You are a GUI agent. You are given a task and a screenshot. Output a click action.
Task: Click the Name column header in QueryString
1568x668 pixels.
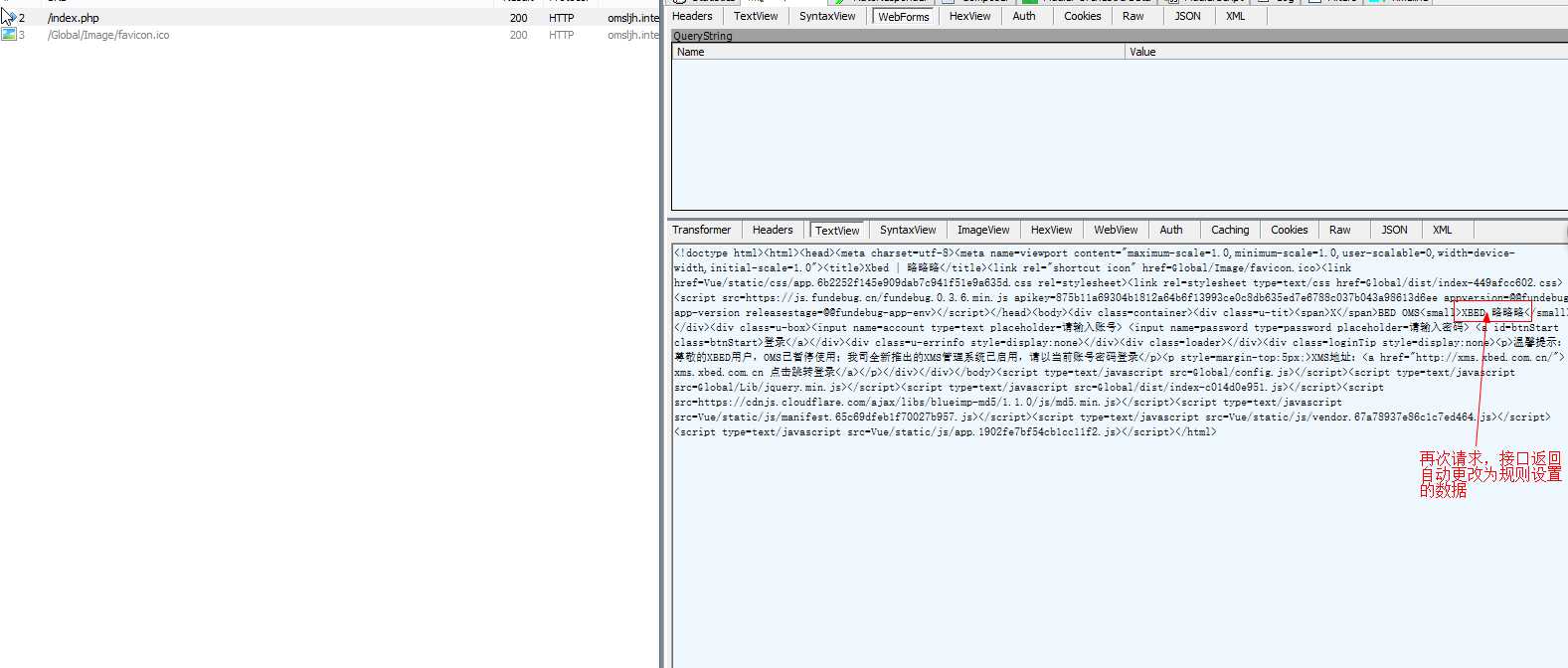tap(899, 52)
